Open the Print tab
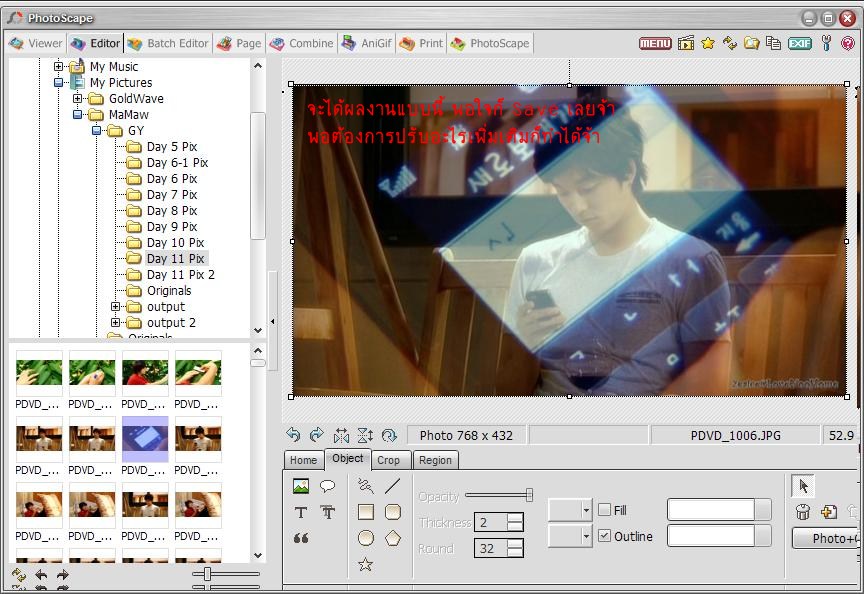The height and width of the screenshot is (594, 864). pyautogui.click(x=421, y=43)
